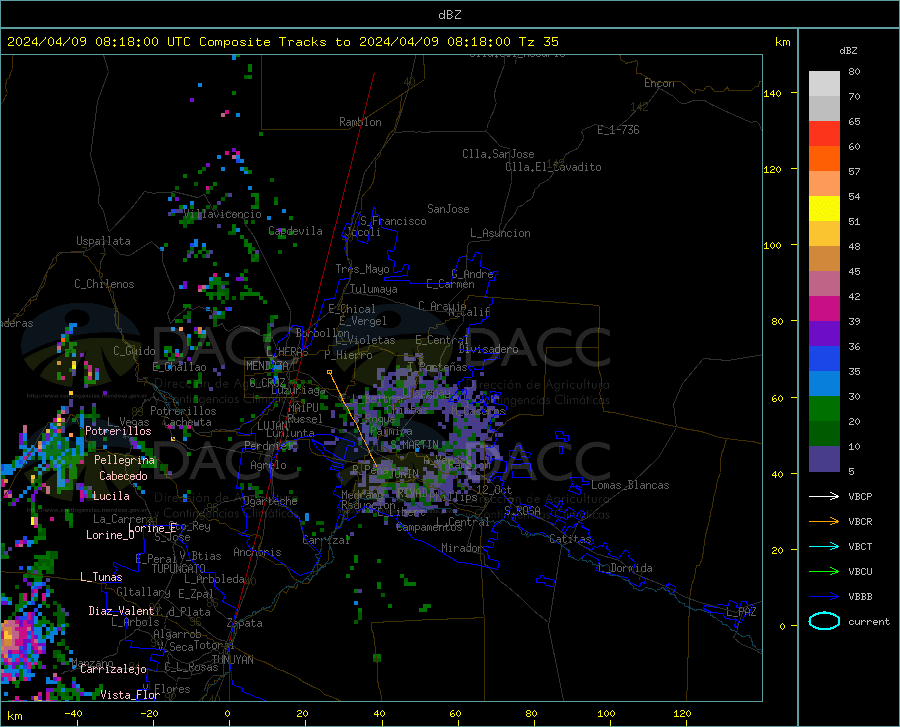The image size is (900, 727).
Task: Click the Clla.El_Cavadito map label
Action: pyautogui.click(x=553, y=167)
